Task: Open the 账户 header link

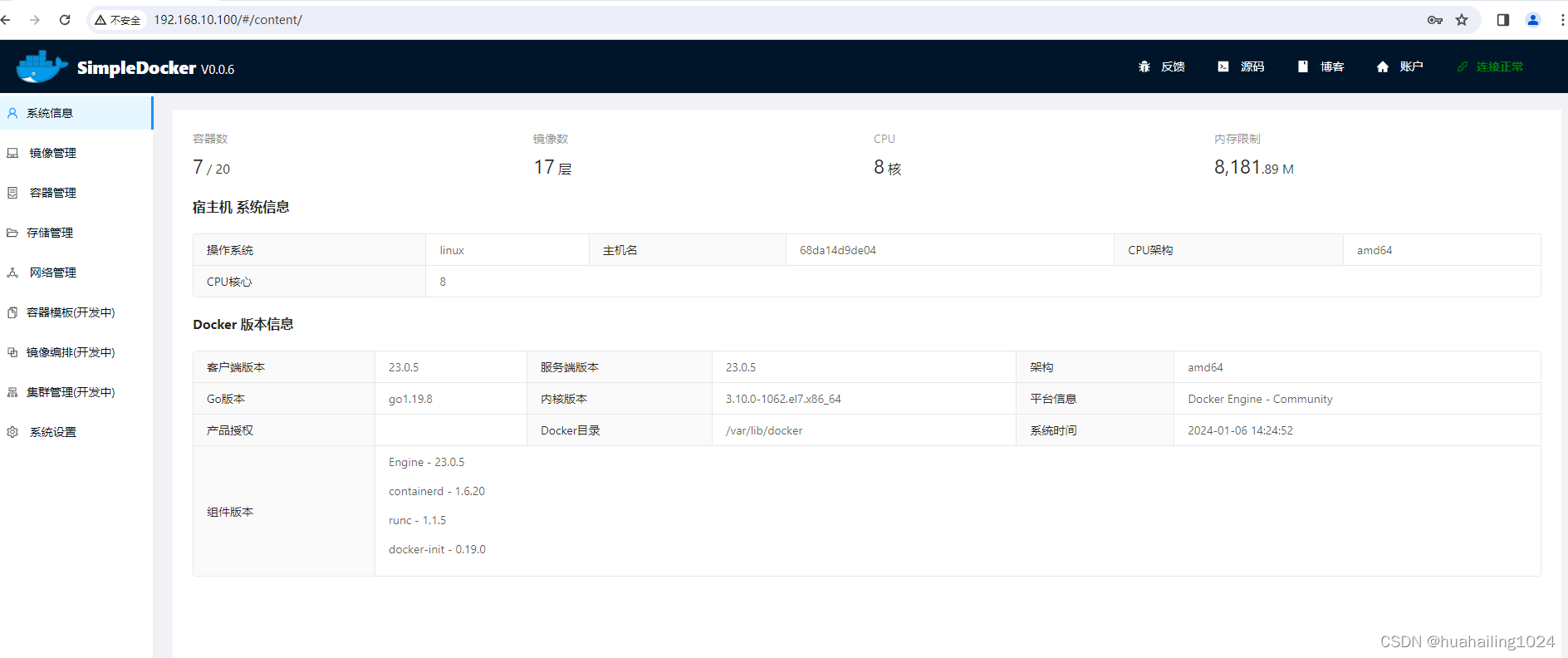Action: [x=1412, y=66]
